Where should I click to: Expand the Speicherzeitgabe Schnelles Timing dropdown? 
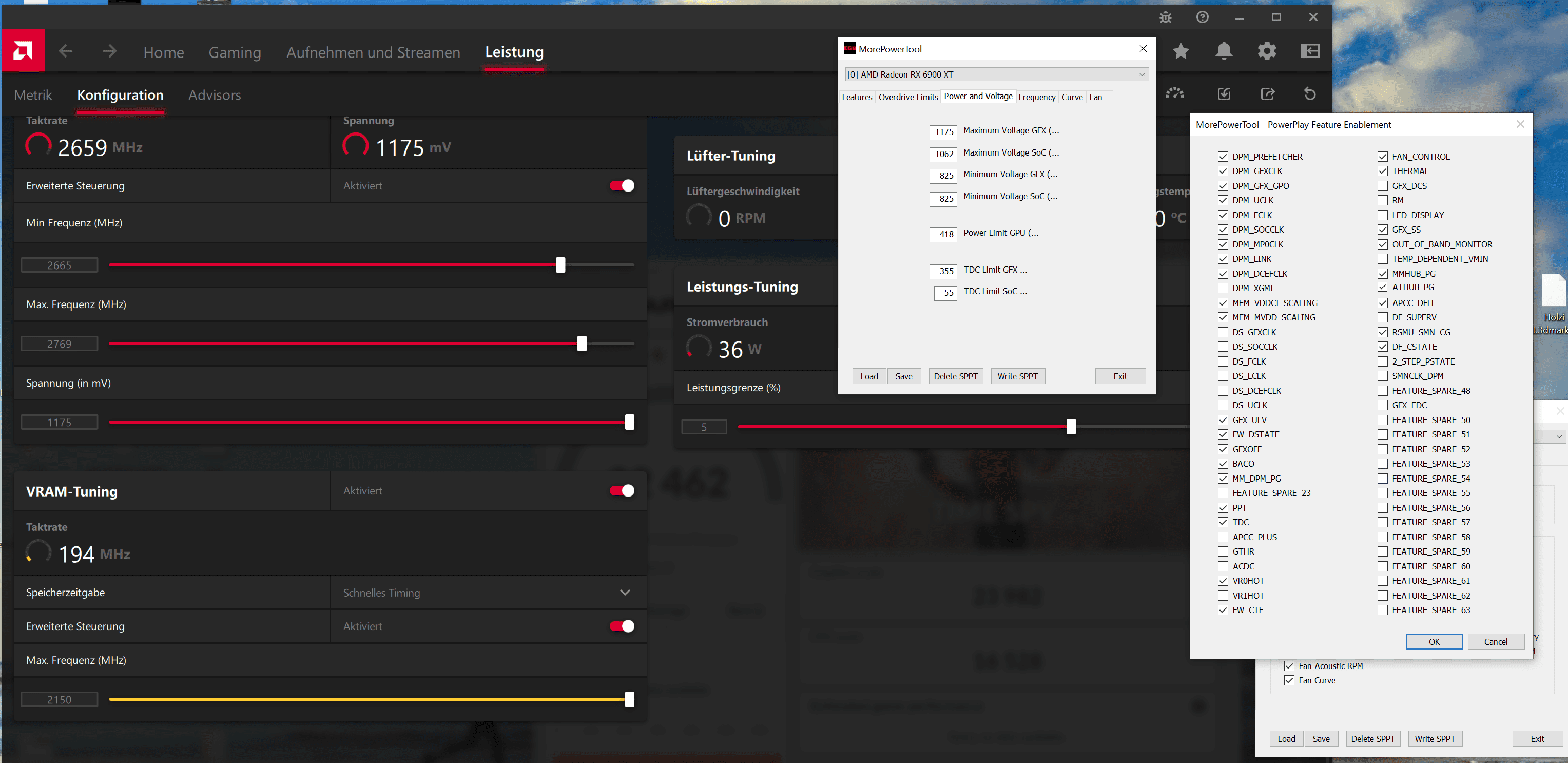pyautogui.click(x=625, y=593)
